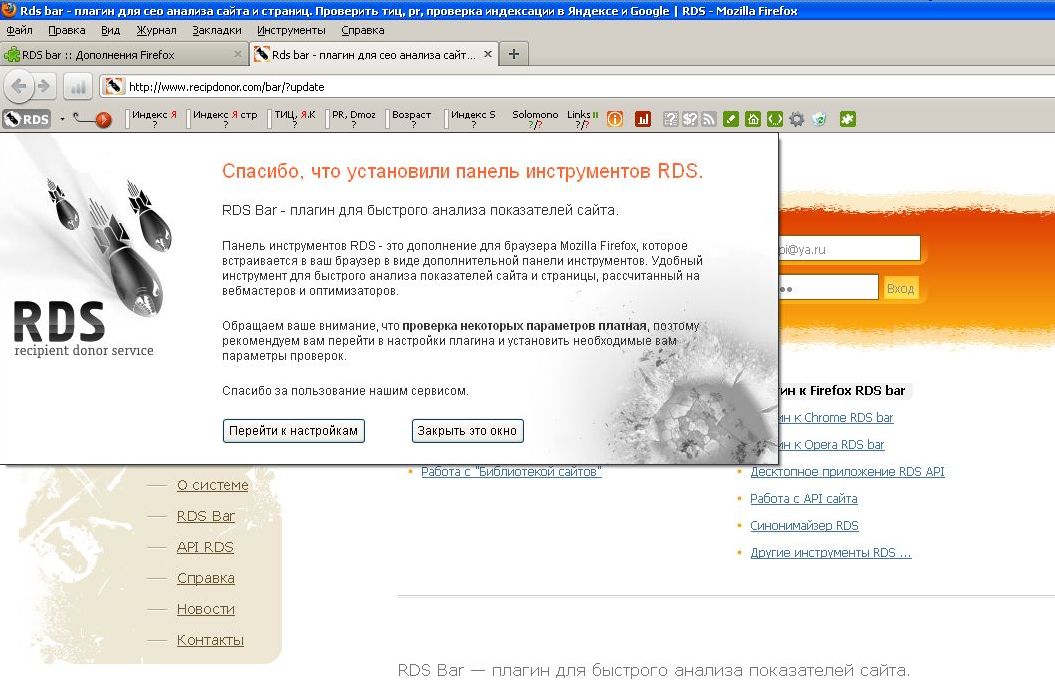Open Десктопное приложение RDS API link
This screenshot has height=686, width=1055.
point(847,471)
